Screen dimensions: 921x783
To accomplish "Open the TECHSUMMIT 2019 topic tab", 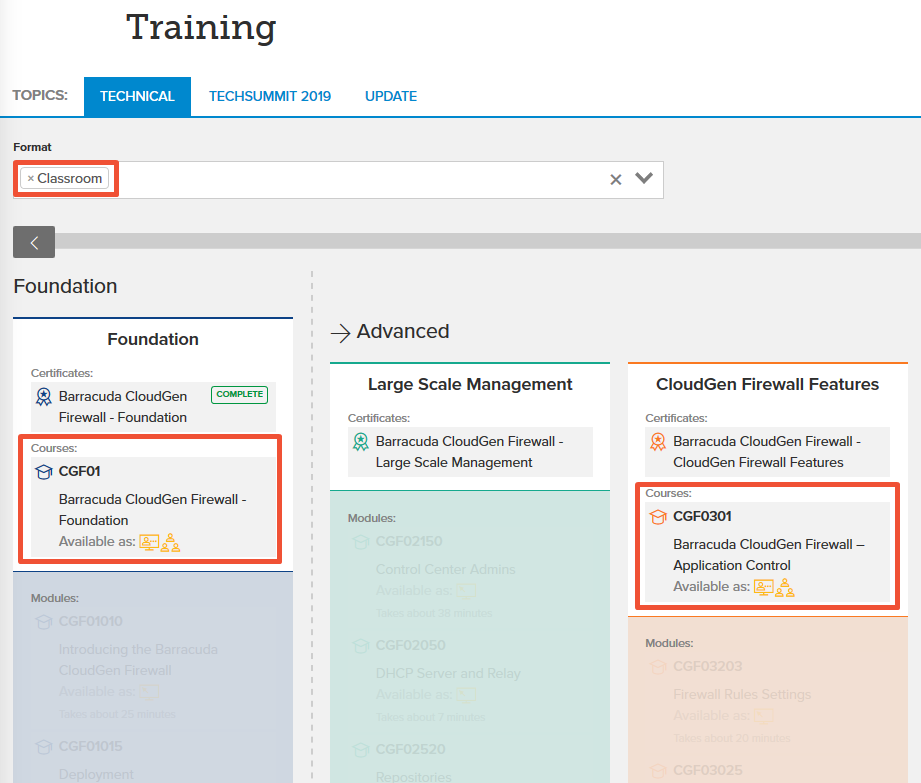I will pyautogui.click(x=270, y=96).
